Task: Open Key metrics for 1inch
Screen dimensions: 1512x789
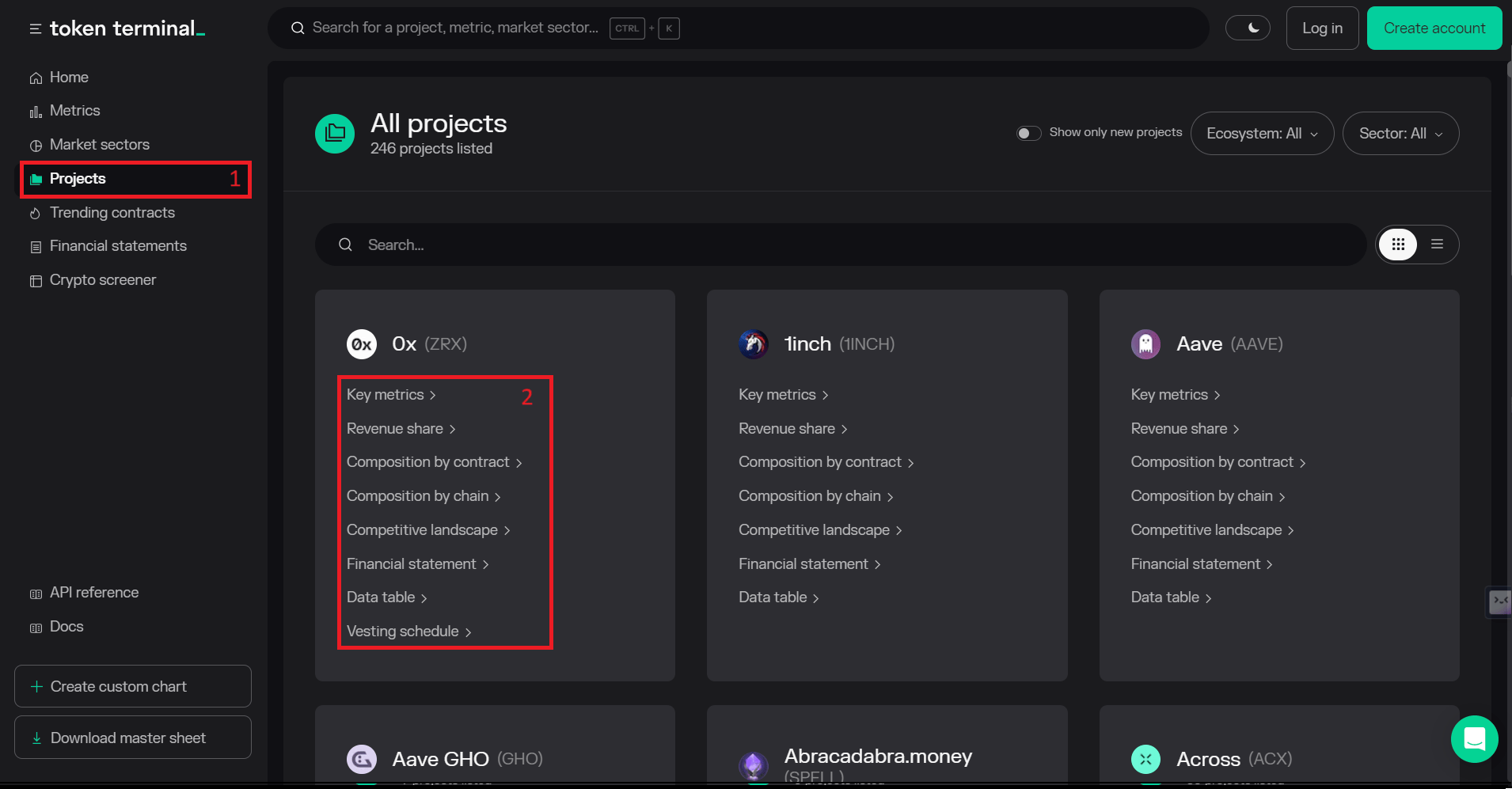Action: click(784, 394)
